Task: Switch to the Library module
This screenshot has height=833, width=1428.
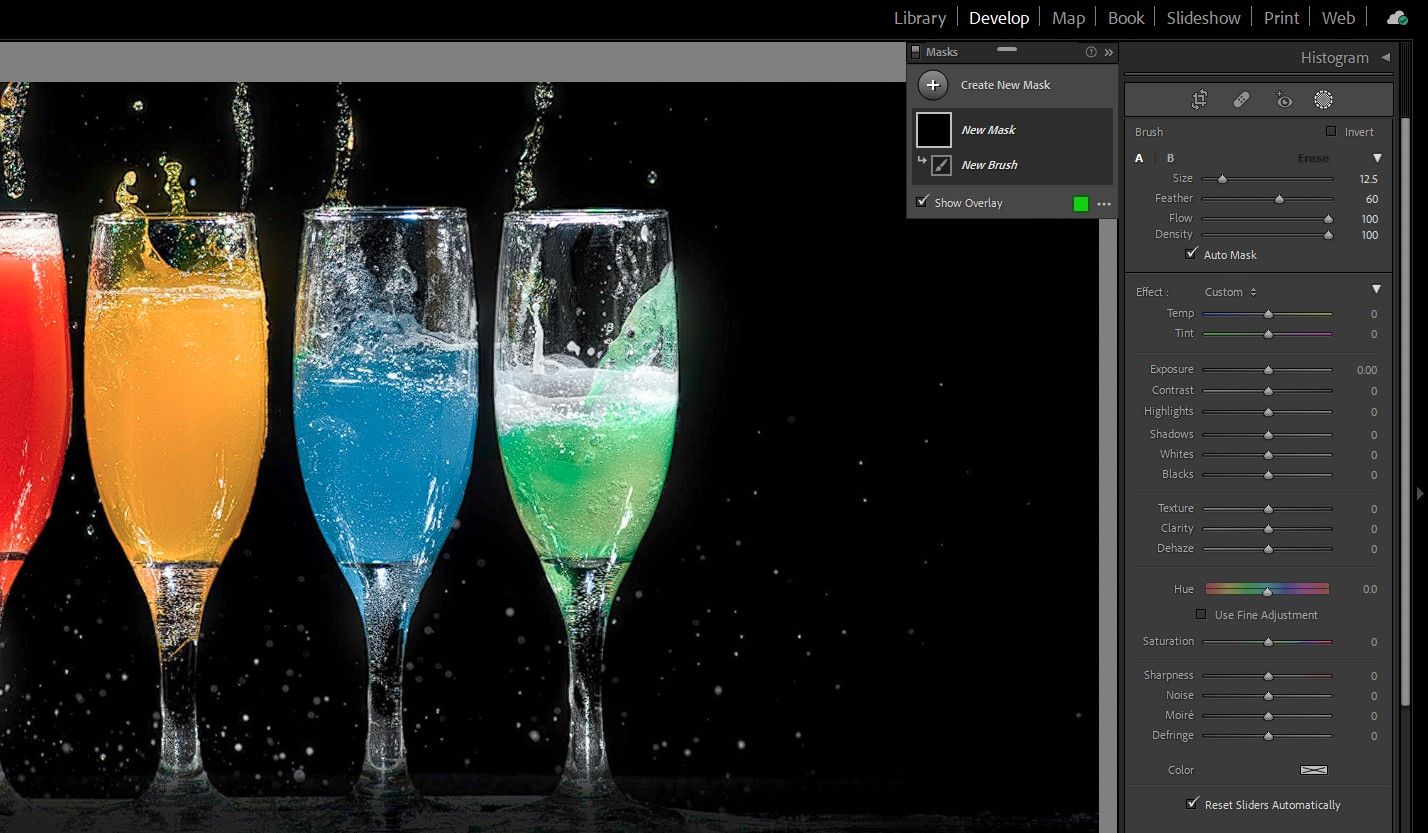Action: pos(920,18)
